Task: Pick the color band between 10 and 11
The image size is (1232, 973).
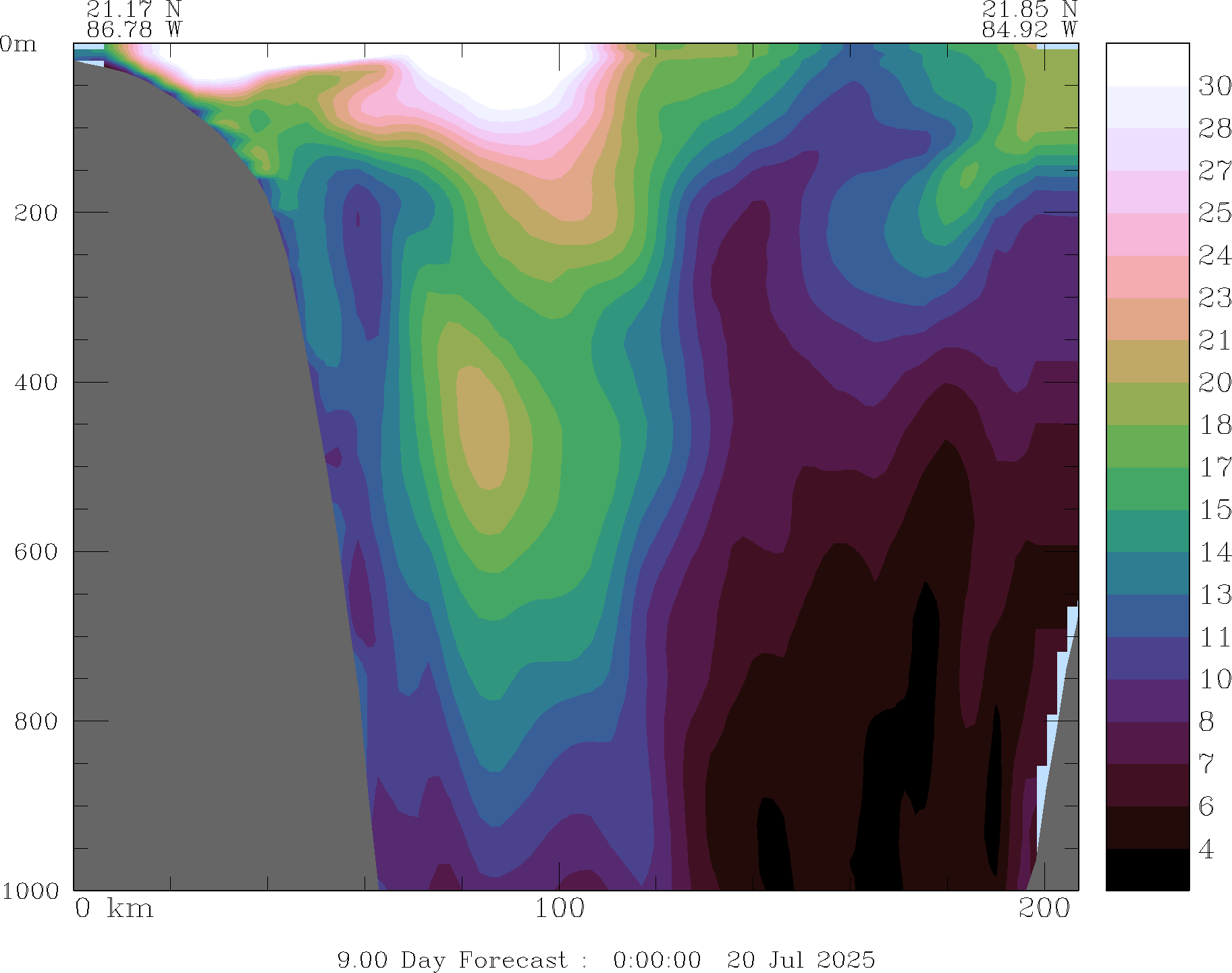Action: (x=1147, y=658)
